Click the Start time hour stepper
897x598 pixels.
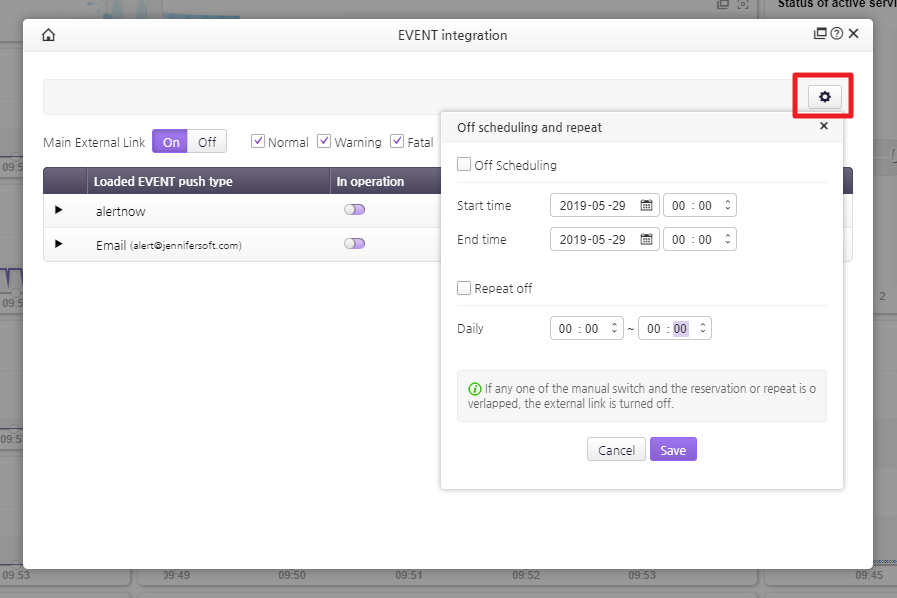click(x=728, y=206)
